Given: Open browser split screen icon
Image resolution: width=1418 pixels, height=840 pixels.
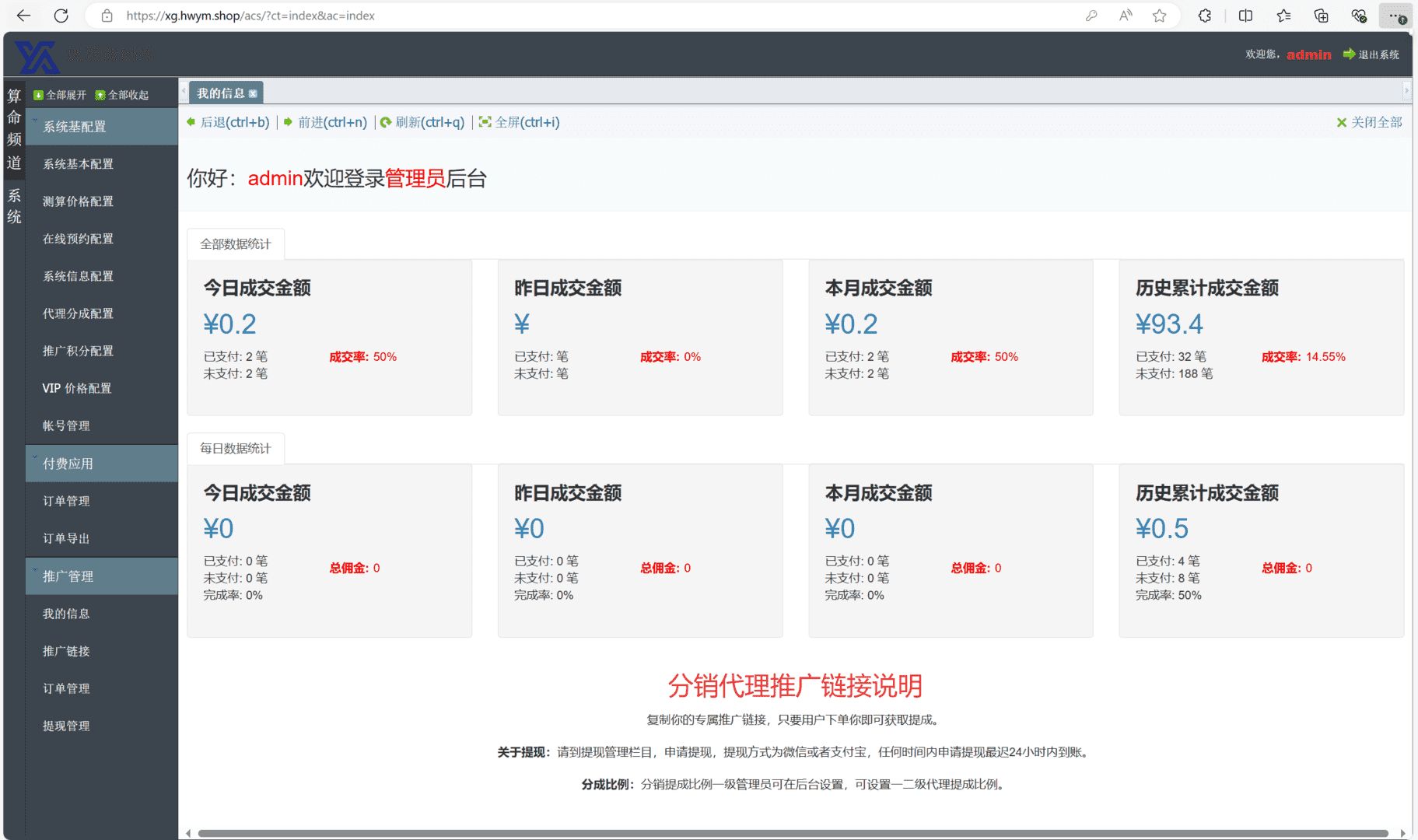Looking at the screenshot, I should (x=1245, y=16).
